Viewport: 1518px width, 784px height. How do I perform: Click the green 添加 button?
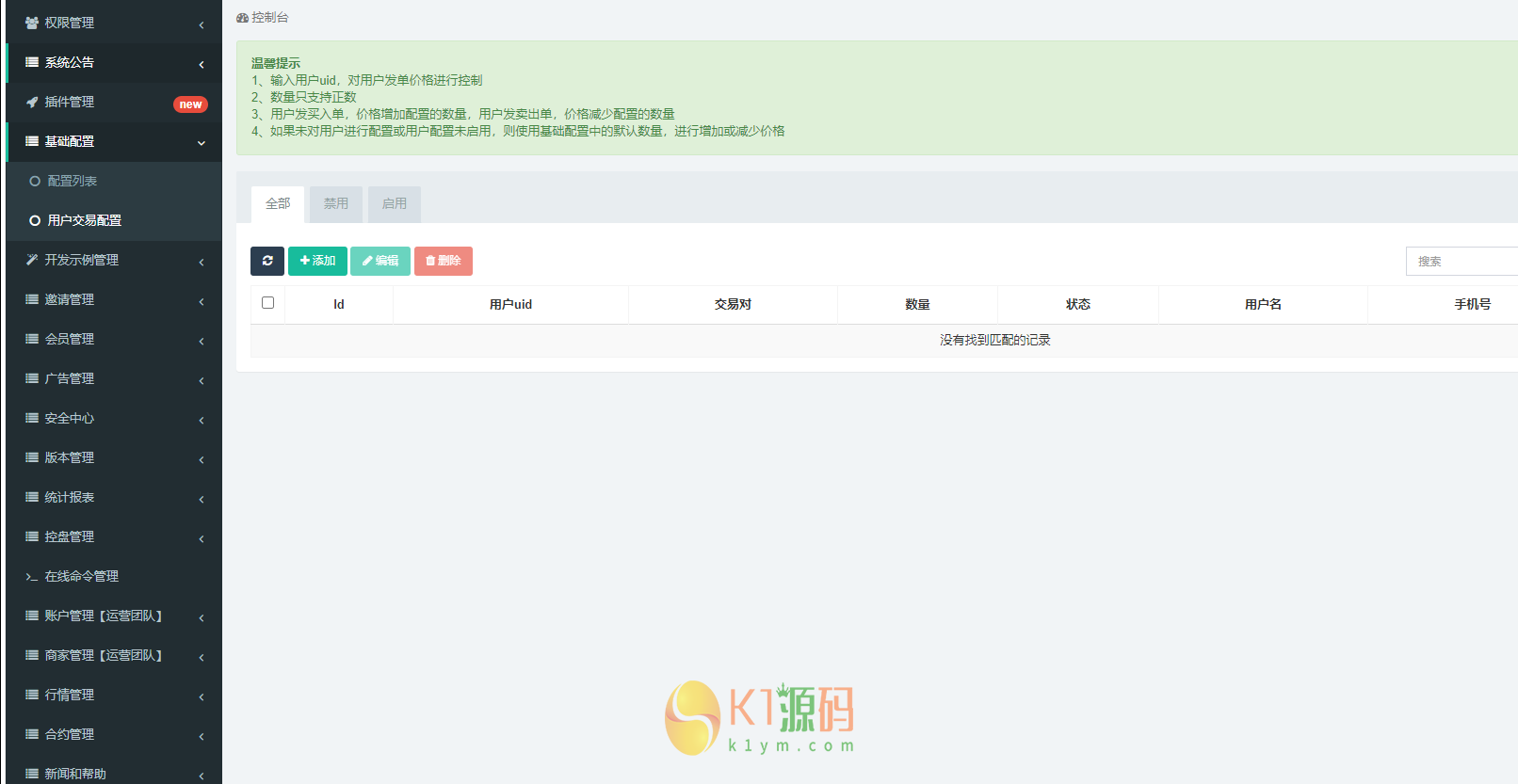(317, 261)
